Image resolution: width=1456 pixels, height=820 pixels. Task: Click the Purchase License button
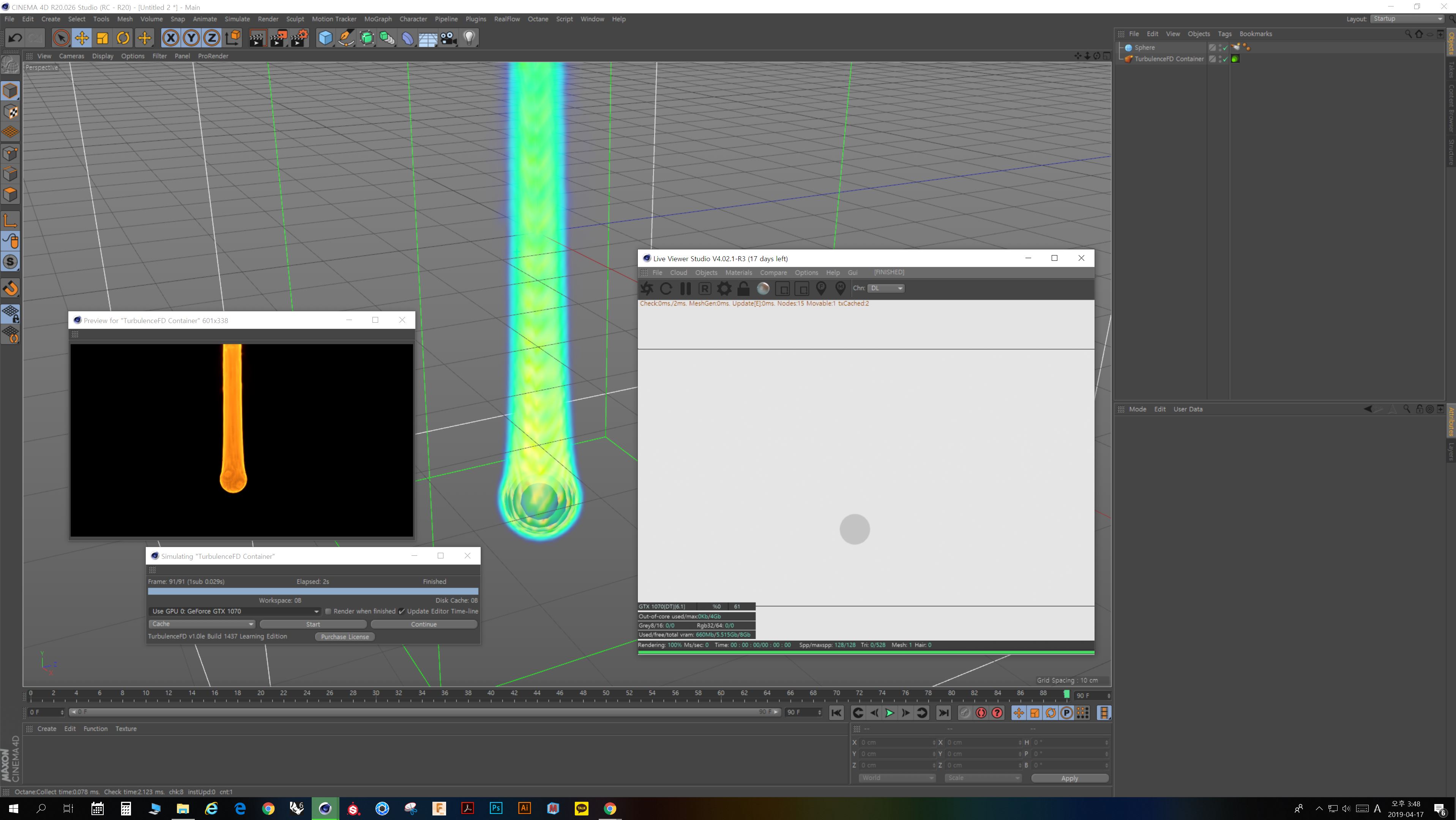pos(345,637)
